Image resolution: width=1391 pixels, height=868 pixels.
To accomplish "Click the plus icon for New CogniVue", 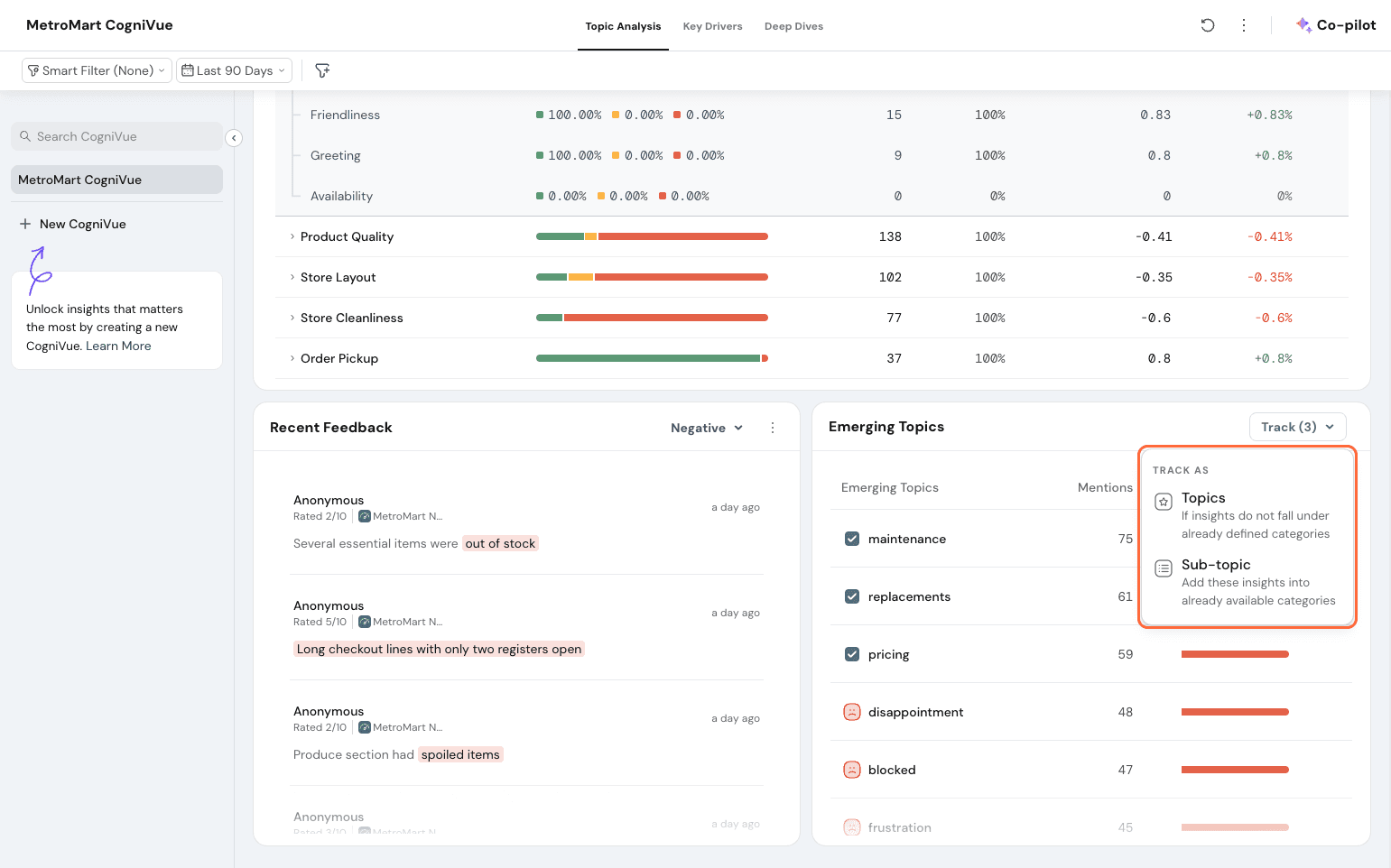I will [x=25, y=224].
